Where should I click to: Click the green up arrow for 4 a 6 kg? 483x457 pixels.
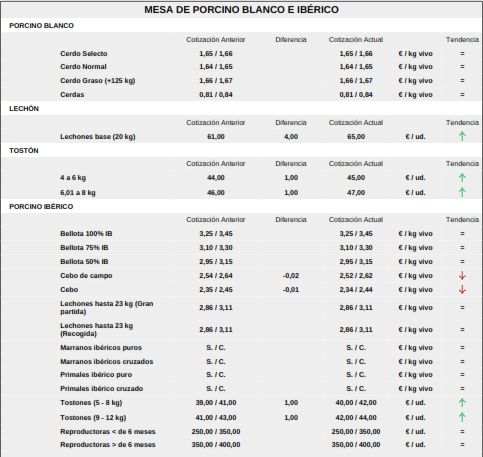(x=462, y=177)
